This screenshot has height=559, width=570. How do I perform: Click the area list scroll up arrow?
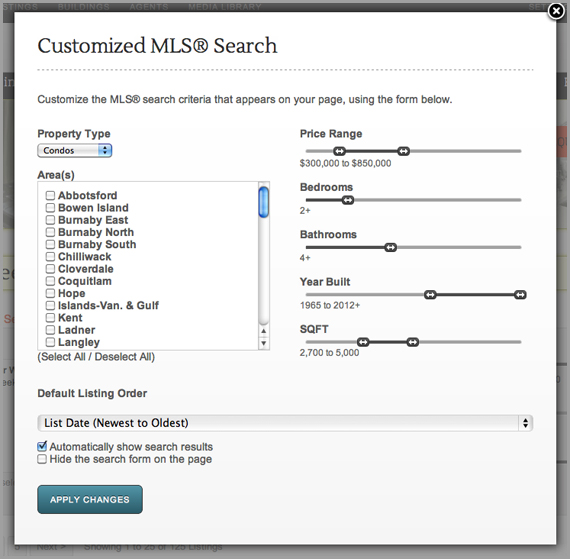point(264,331)
